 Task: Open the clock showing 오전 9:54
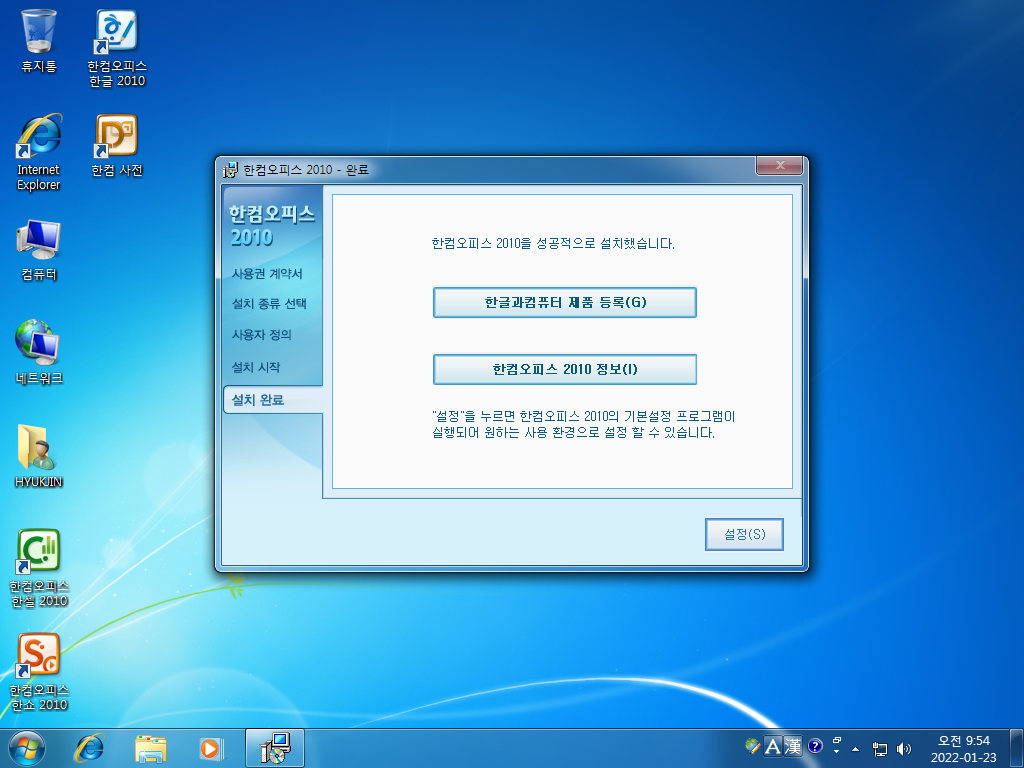coord(963,749)
